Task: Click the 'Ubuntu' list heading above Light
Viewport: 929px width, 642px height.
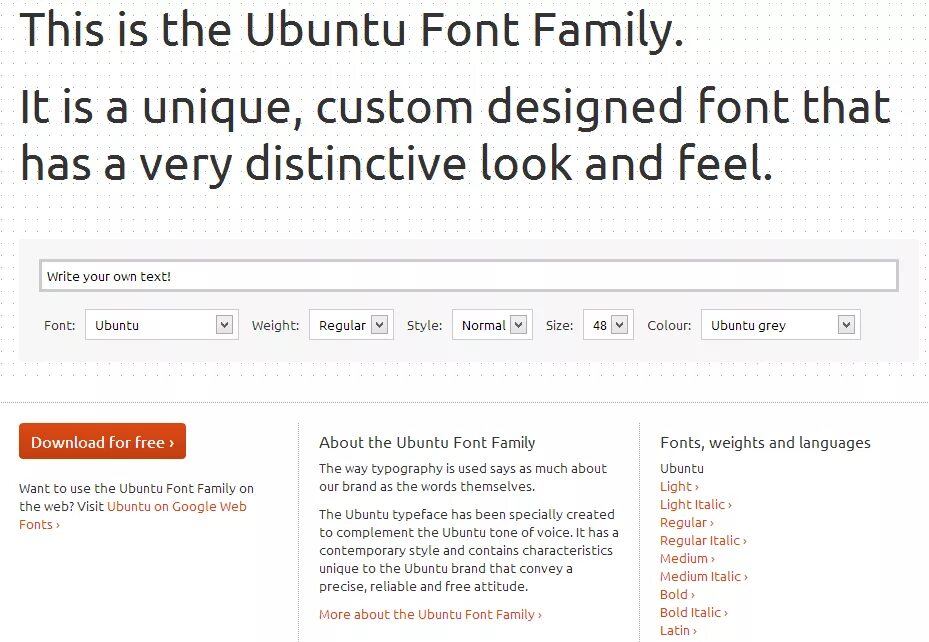Action: pos(682,468)
